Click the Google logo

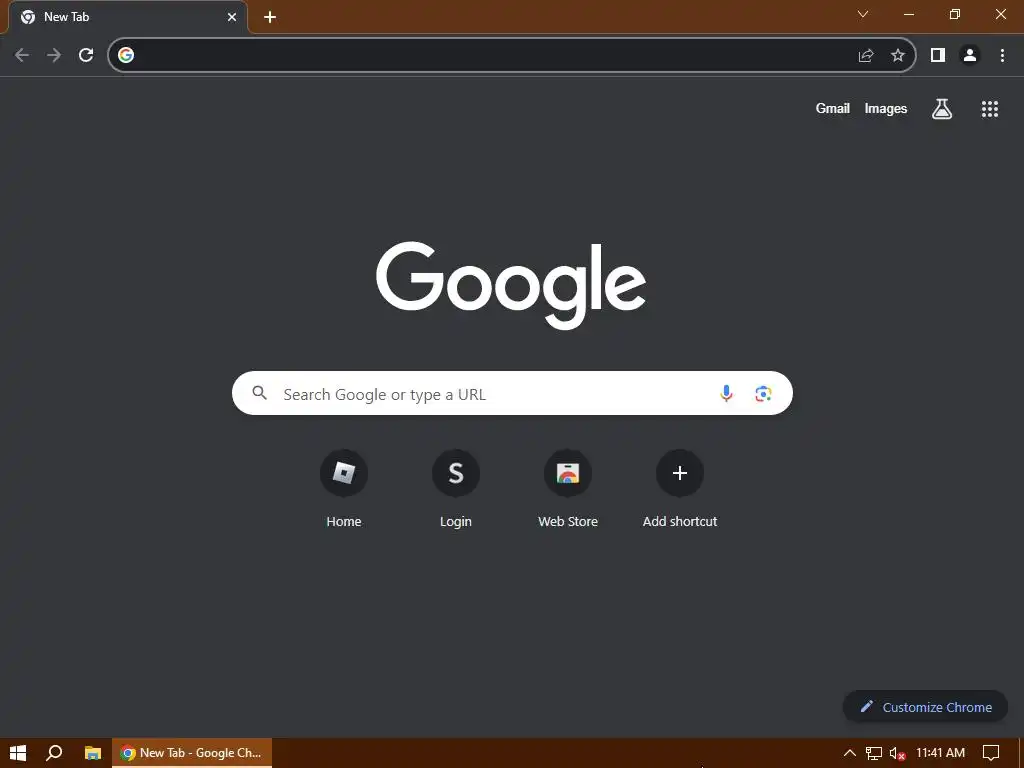(511, 285)
